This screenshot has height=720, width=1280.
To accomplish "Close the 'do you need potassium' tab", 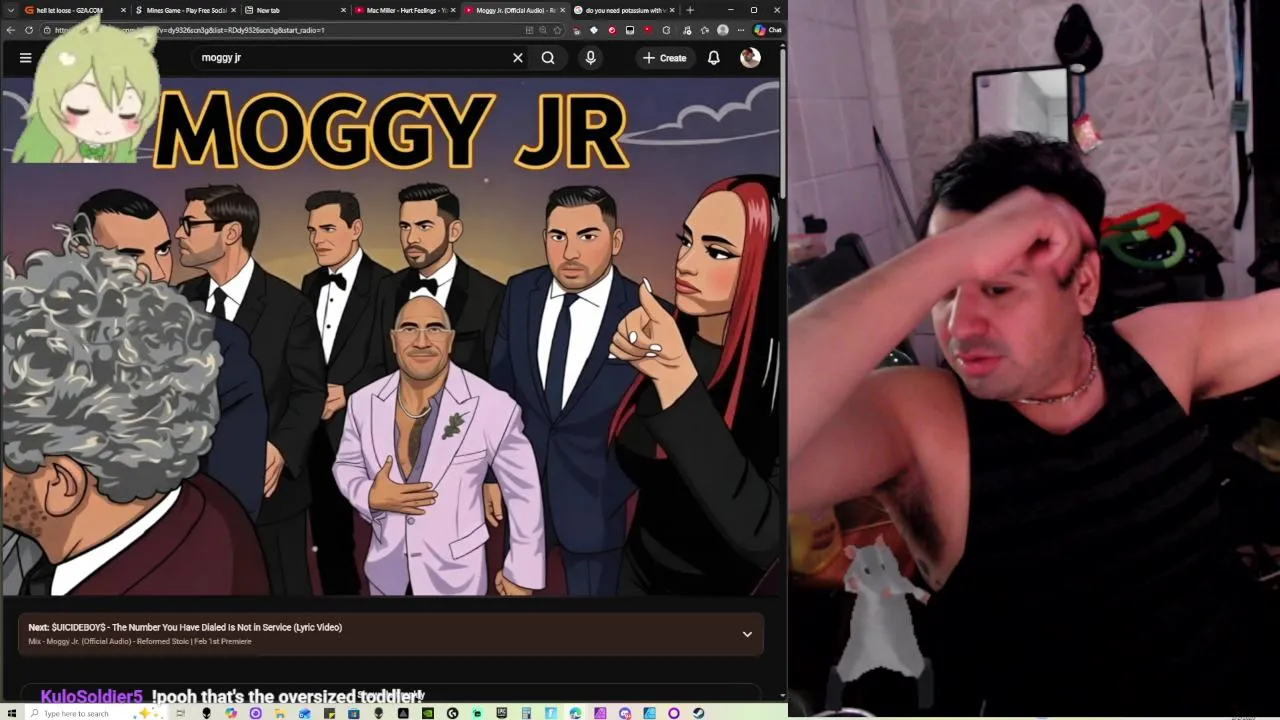I will pos(672,10).
